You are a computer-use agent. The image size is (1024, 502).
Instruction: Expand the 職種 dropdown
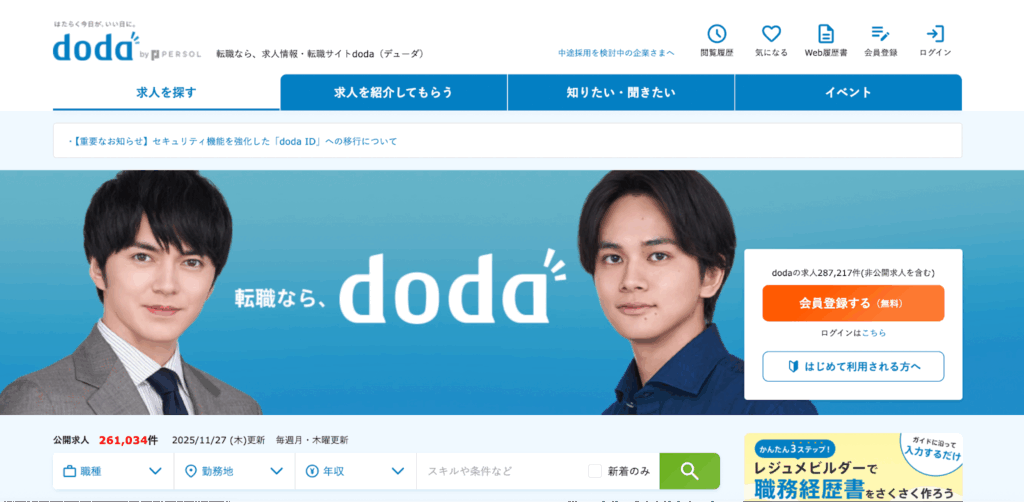(x=114, y=471)
